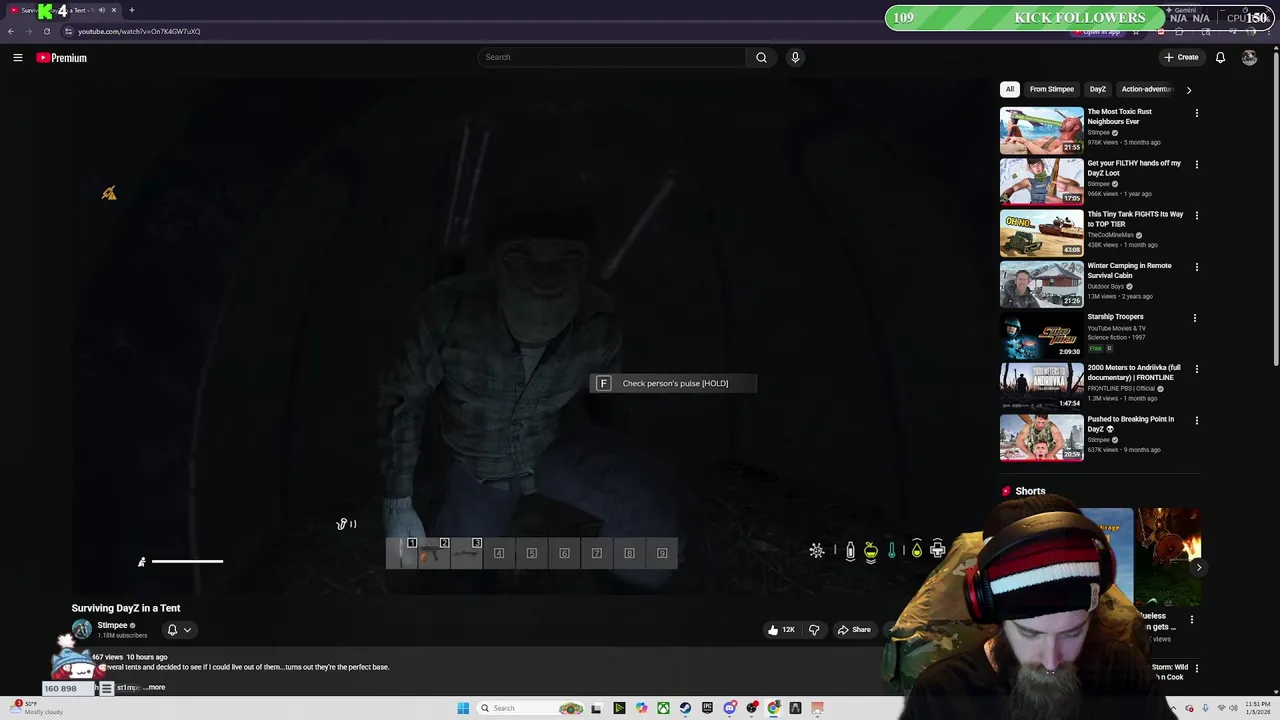Open 2000 Meters to Andriivka thumbnail
Viewport: 1280px width, 720px height.
tap(1041, 386)
